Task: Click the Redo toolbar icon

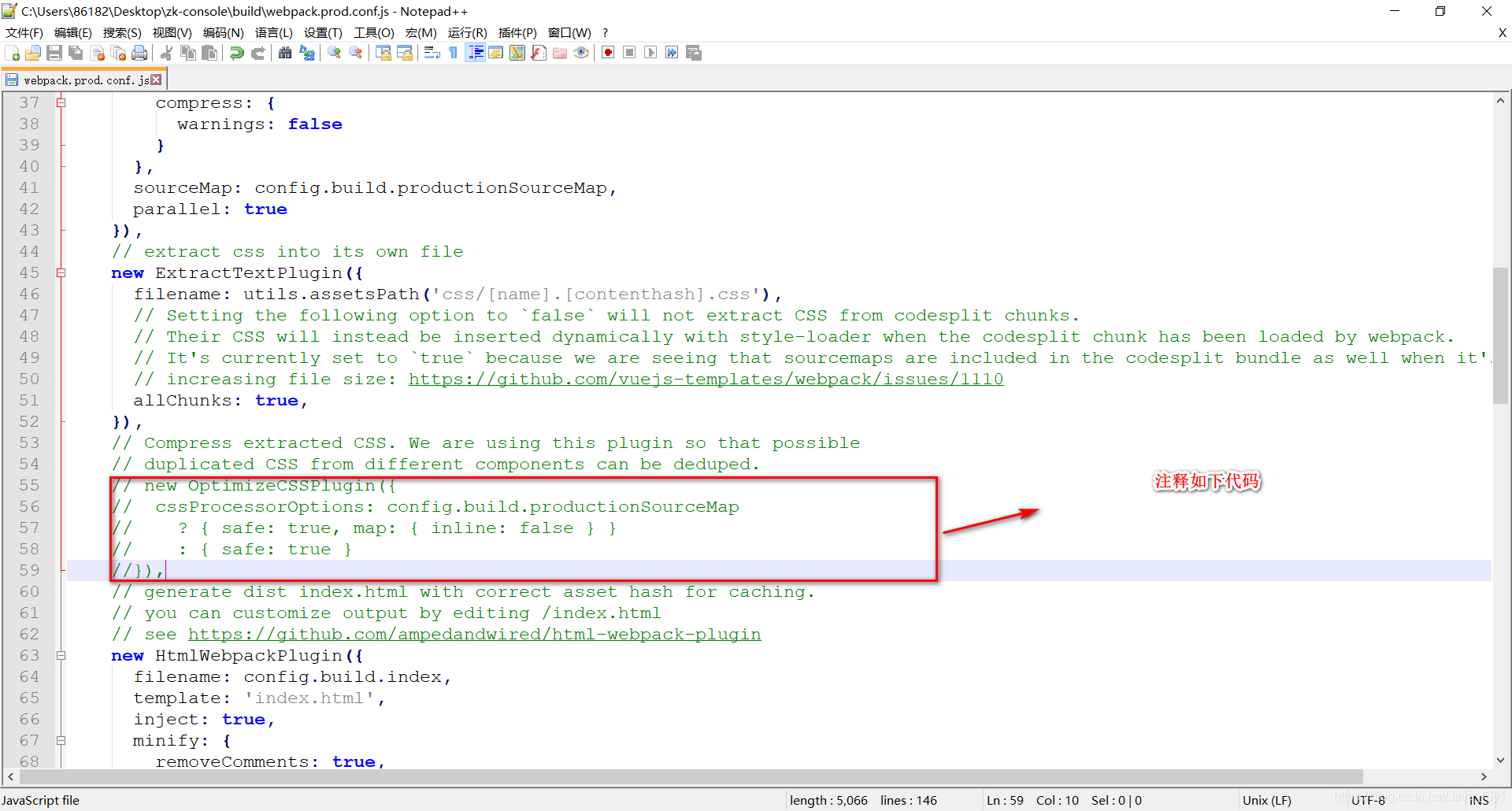Action: [x=258, y=53]
